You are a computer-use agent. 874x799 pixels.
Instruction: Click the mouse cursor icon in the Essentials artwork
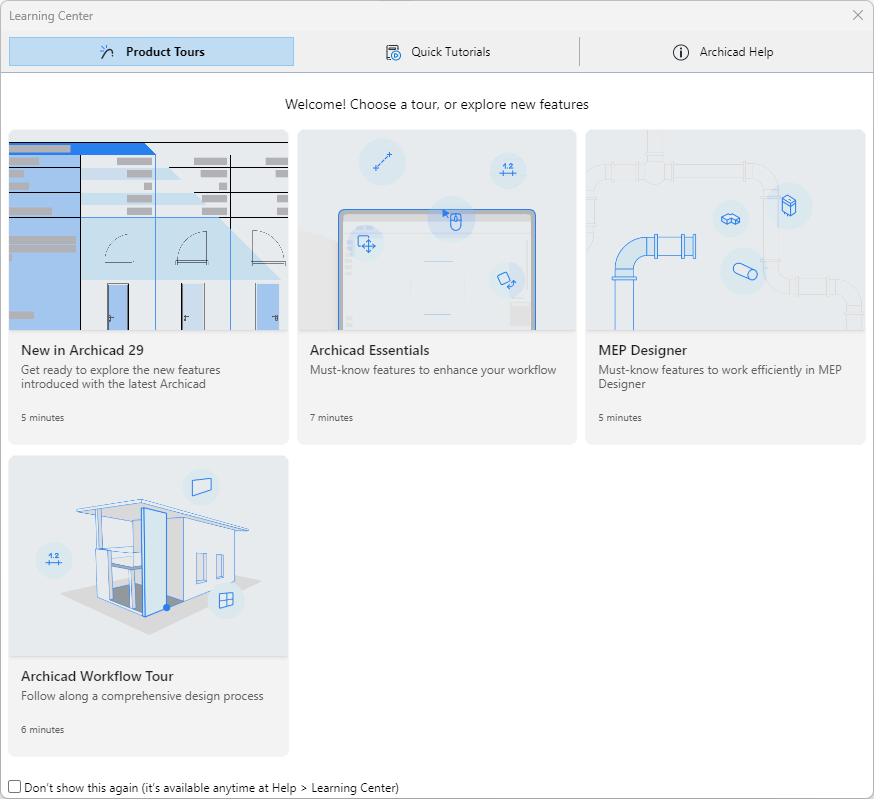tap(452, 219)
